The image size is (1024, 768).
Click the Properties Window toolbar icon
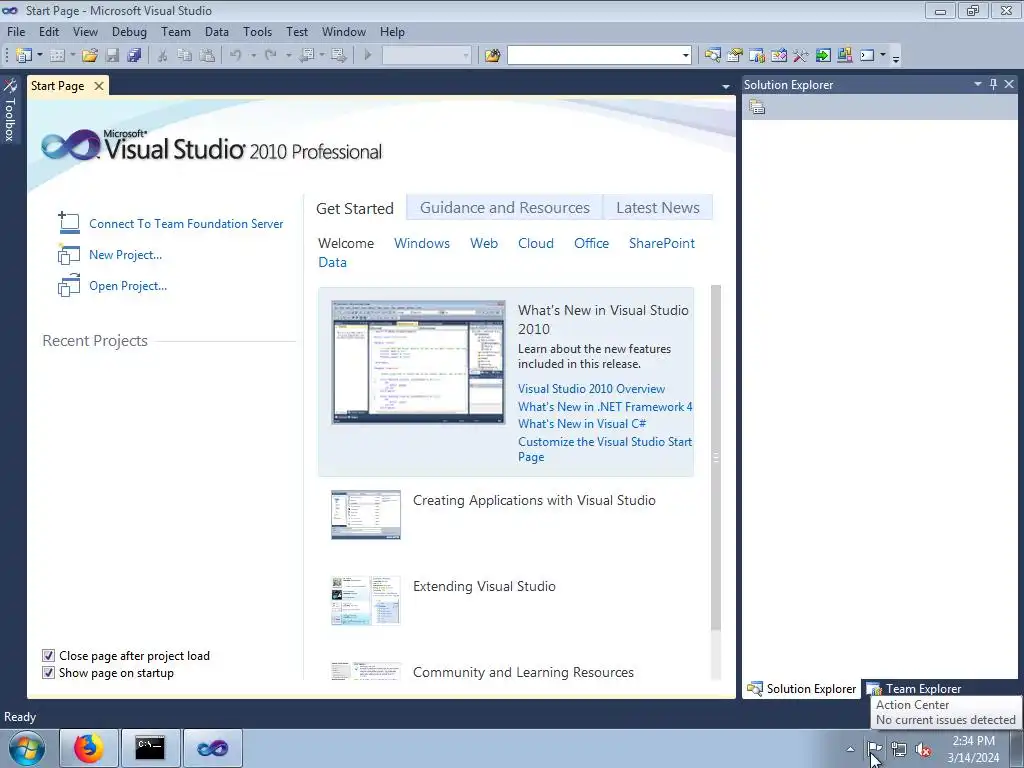pos(735,56)
